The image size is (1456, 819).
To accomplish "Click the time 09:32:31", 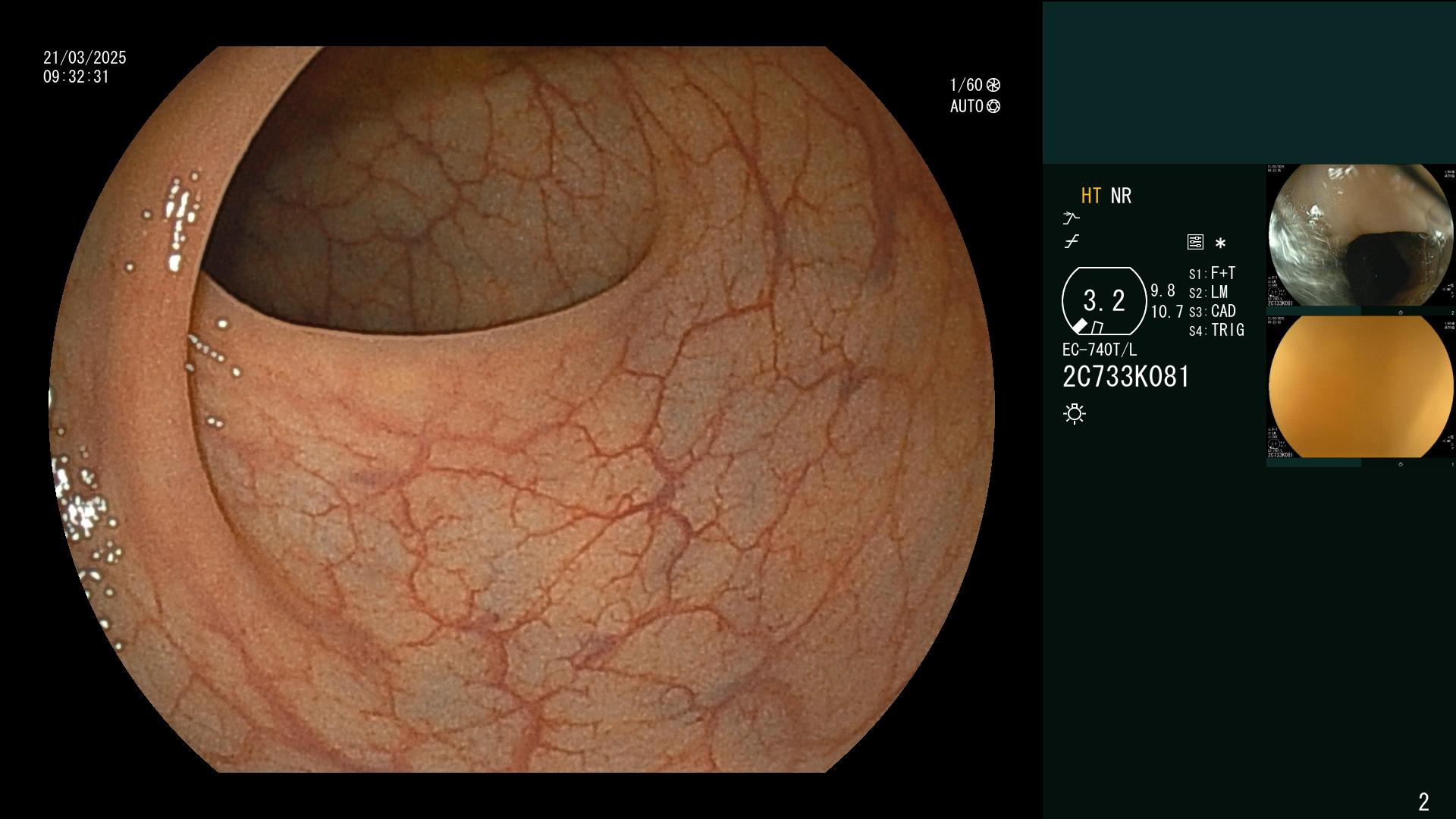I will coord(77,77).
